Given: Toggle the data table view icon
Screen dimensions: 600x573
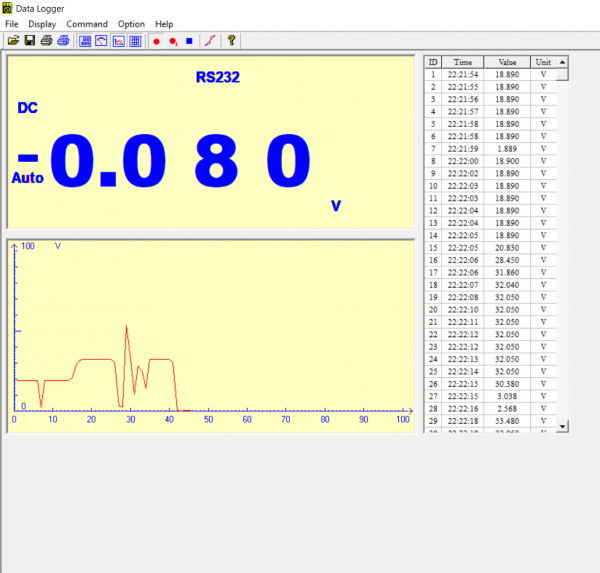Looking at the screenshot, I should [x=135, y=41].
